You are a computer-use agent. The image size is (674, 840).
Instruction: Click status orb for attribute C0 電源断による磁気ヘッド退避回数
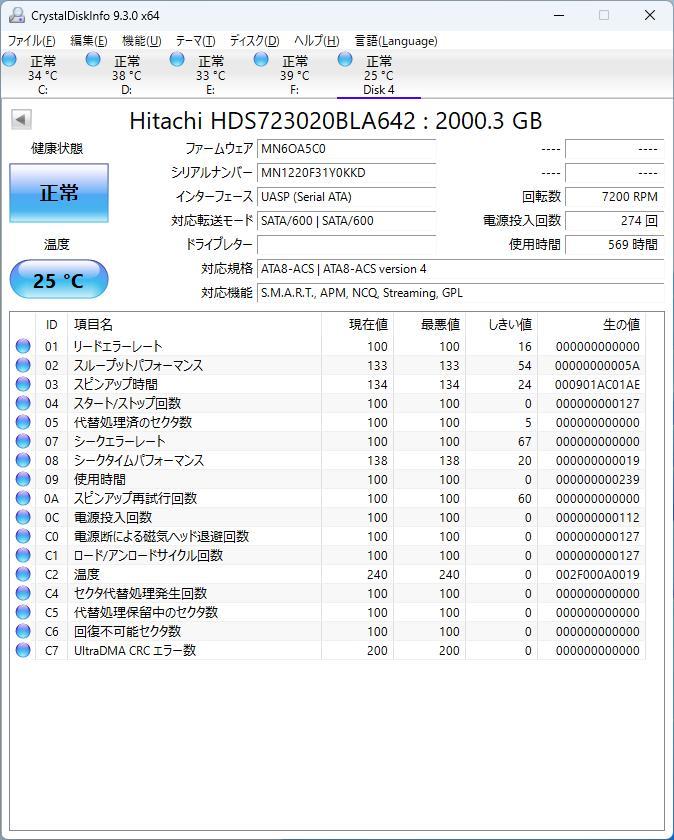[x=23, y=536]
